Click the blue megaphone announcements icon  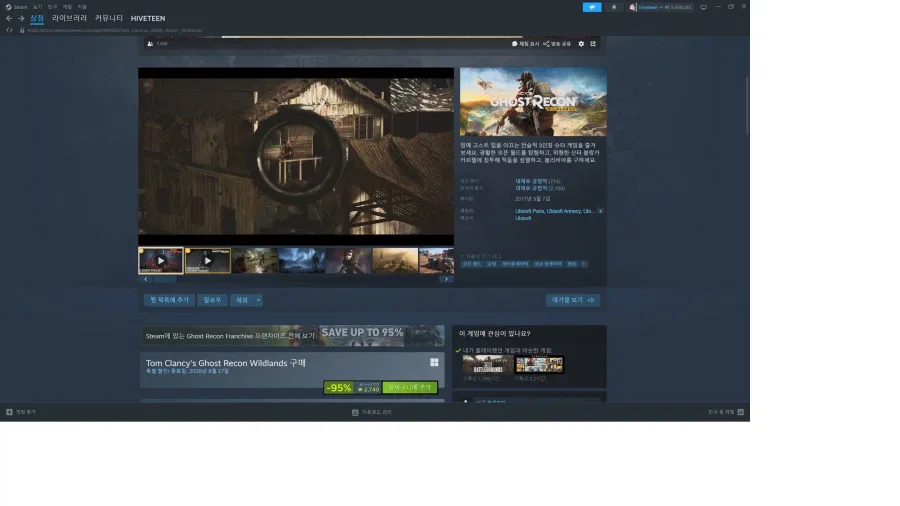592,7
